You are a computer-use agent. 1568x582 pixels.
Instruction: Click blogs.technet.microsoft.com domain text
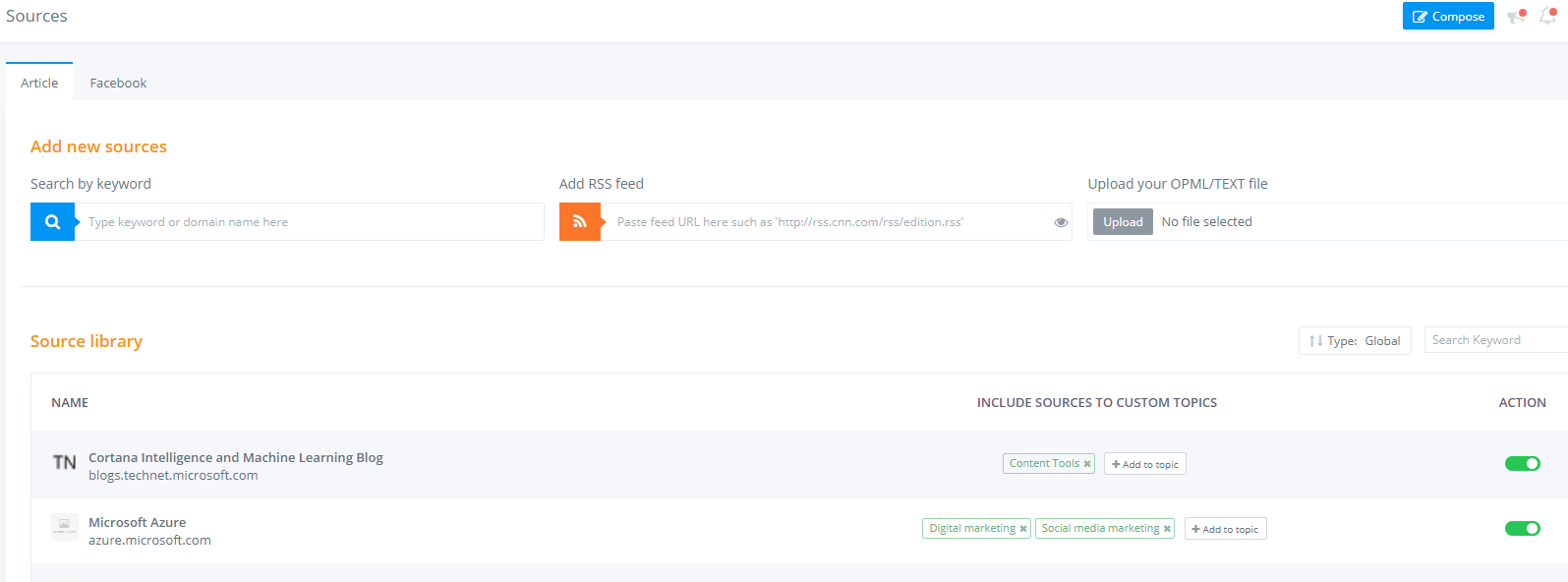[173, 475]
